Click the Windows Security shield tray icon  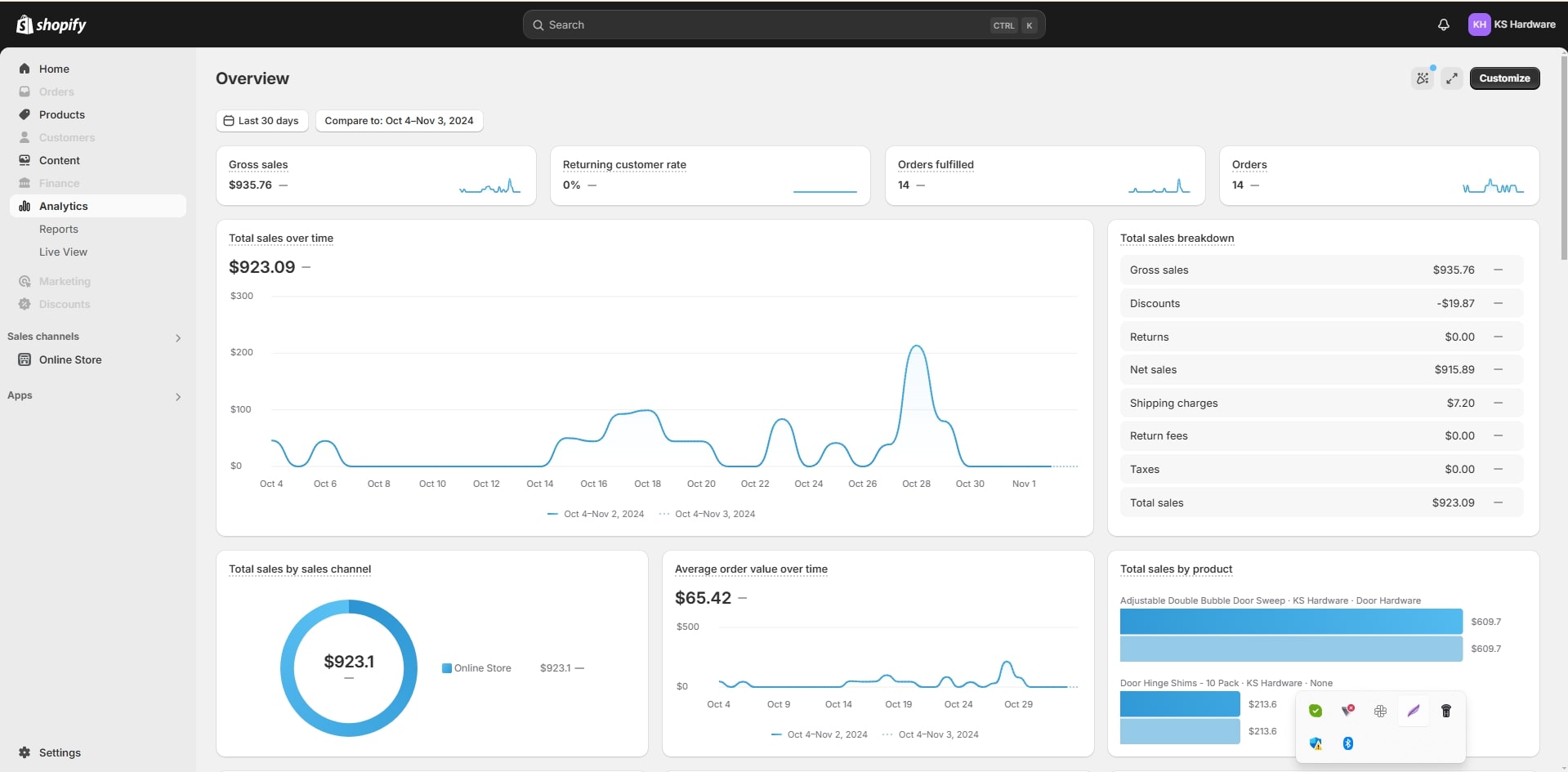click(1316, 743)
